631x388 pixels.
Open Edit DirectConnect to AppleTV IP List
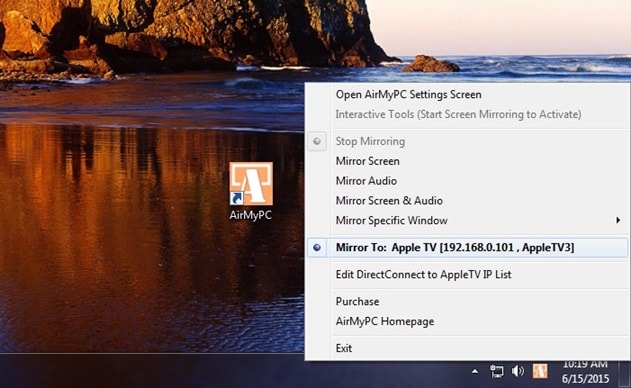[x=423, y=274]
